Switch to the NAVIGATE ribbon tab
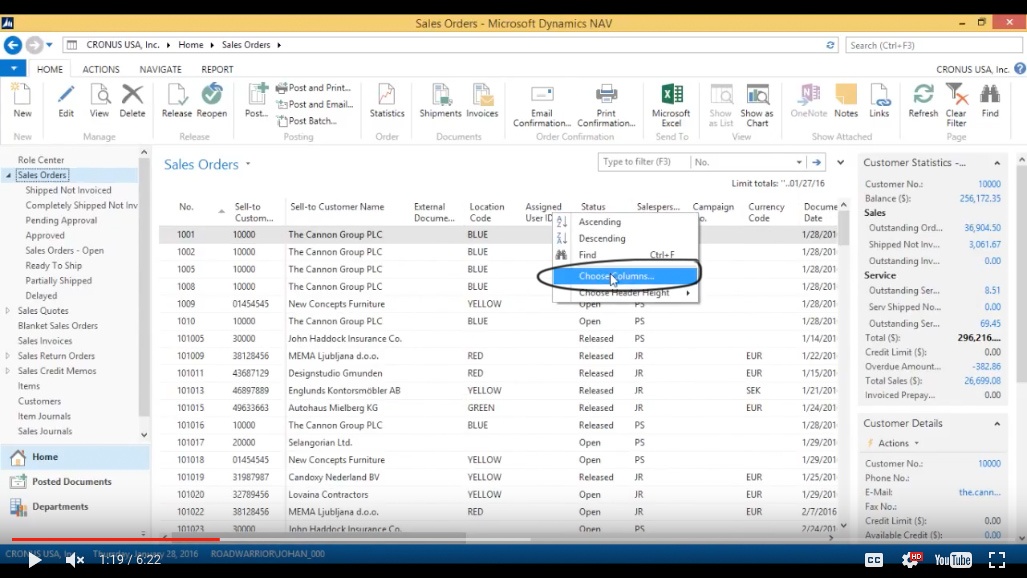The height and width of the screenshot is (578, 1027). pos(160,69)
